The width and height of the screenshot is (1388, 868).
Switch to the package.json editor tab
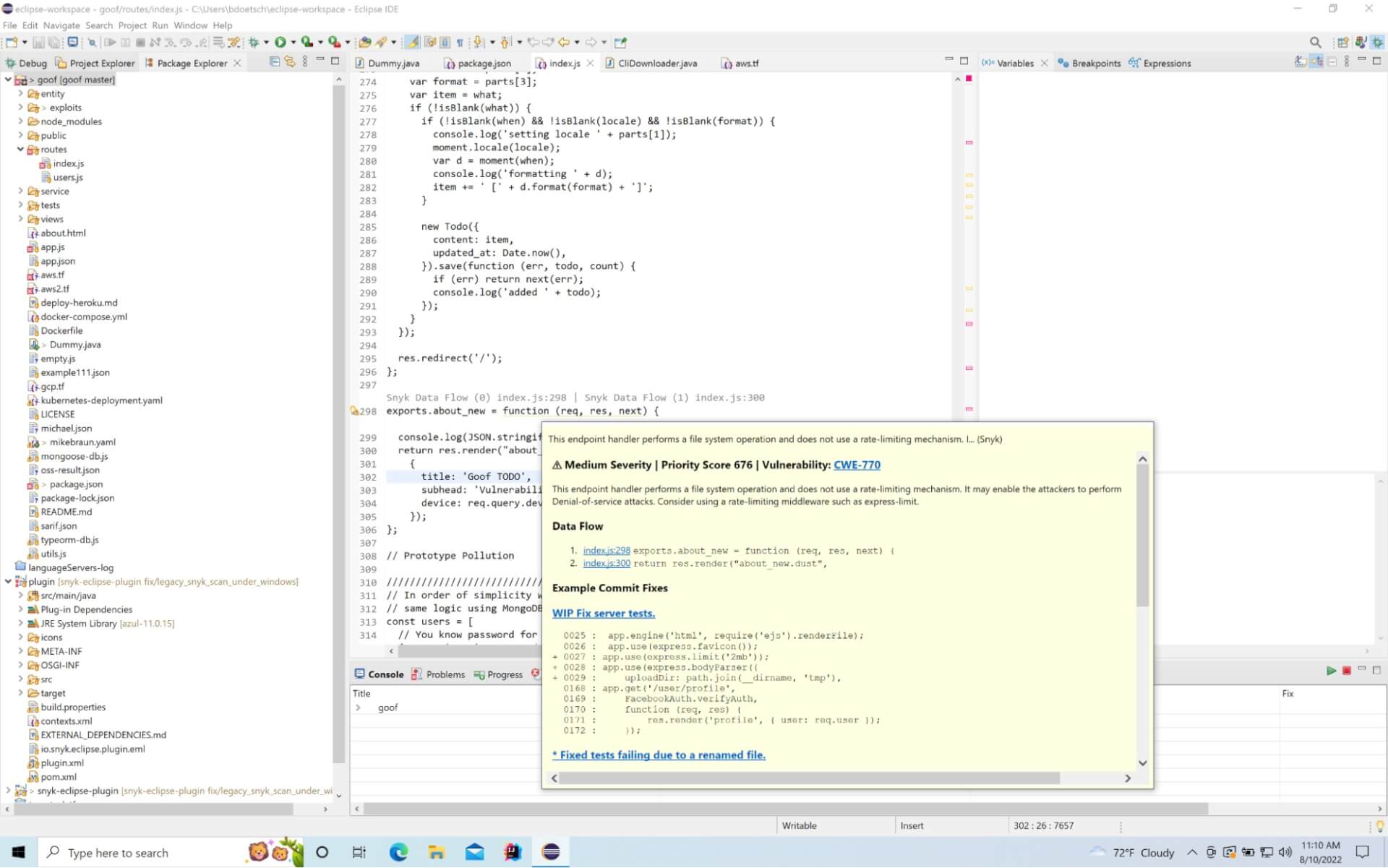(478, 64)
